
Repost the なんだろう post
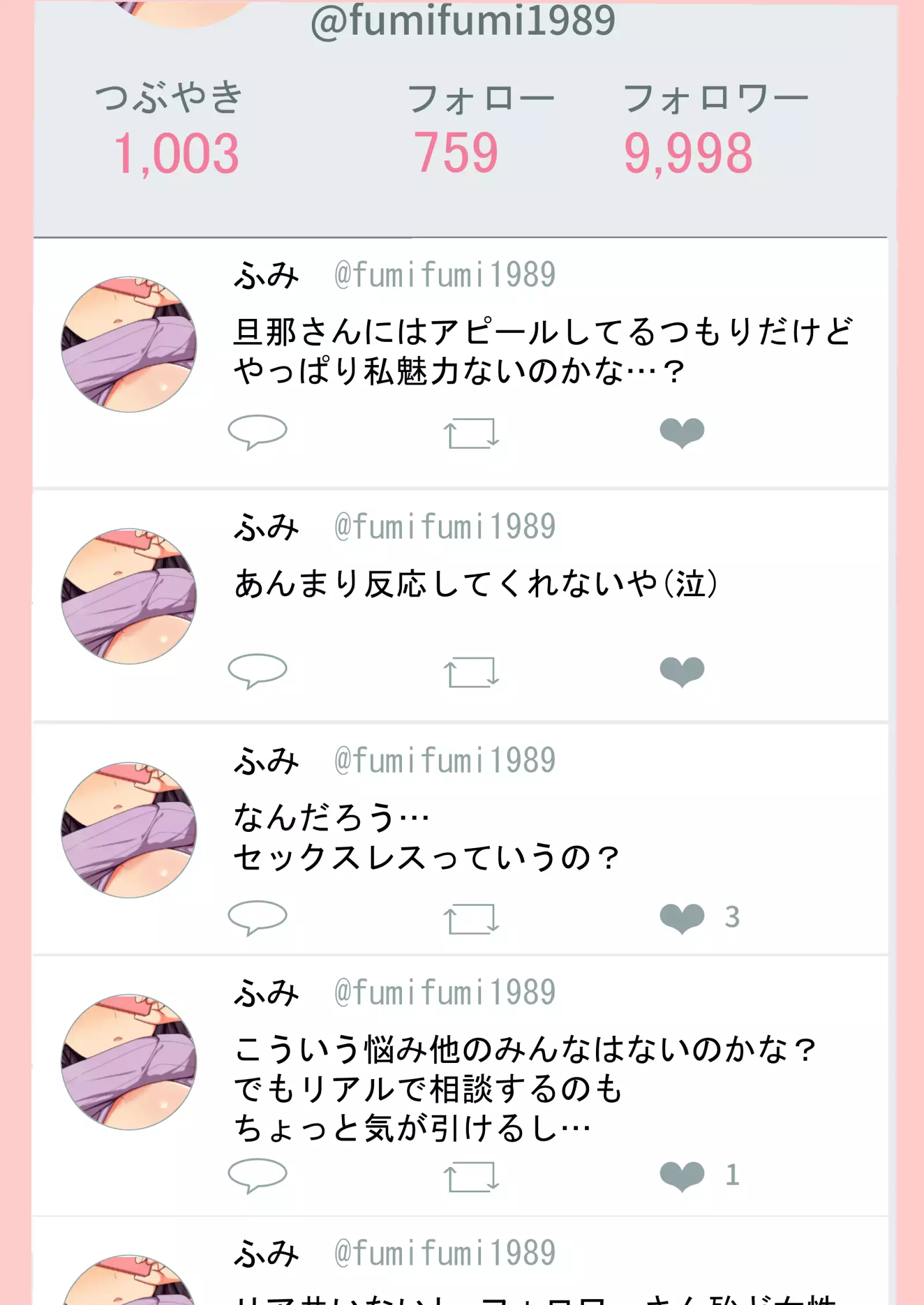pos(471,919)
